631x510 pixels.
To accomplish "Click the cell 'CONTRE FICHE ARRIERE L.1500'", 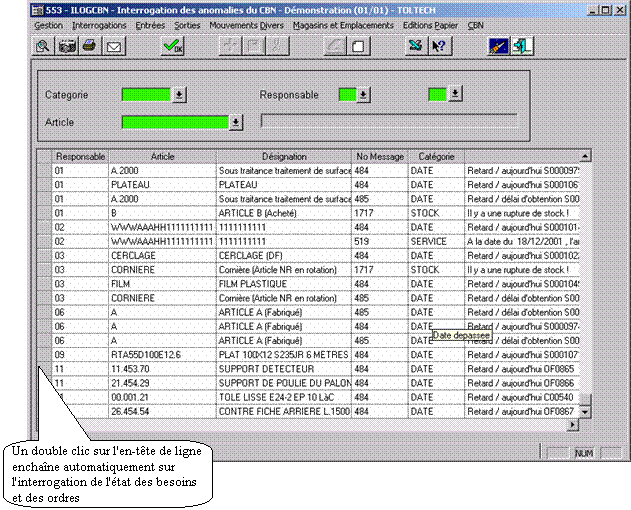I will click(284, 411).
